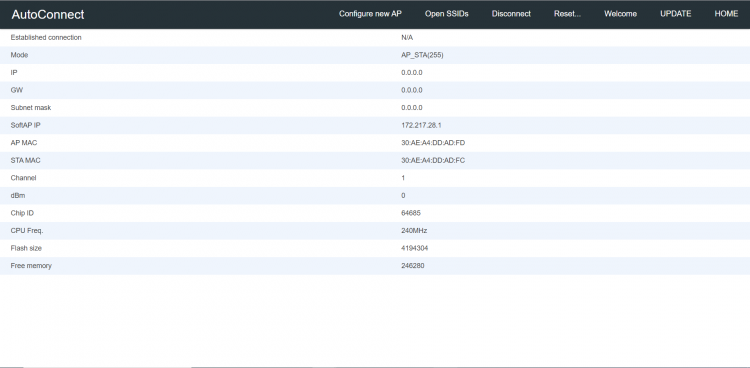Select the Mode row label
750x368 pixels.
[x=19, y=55]
